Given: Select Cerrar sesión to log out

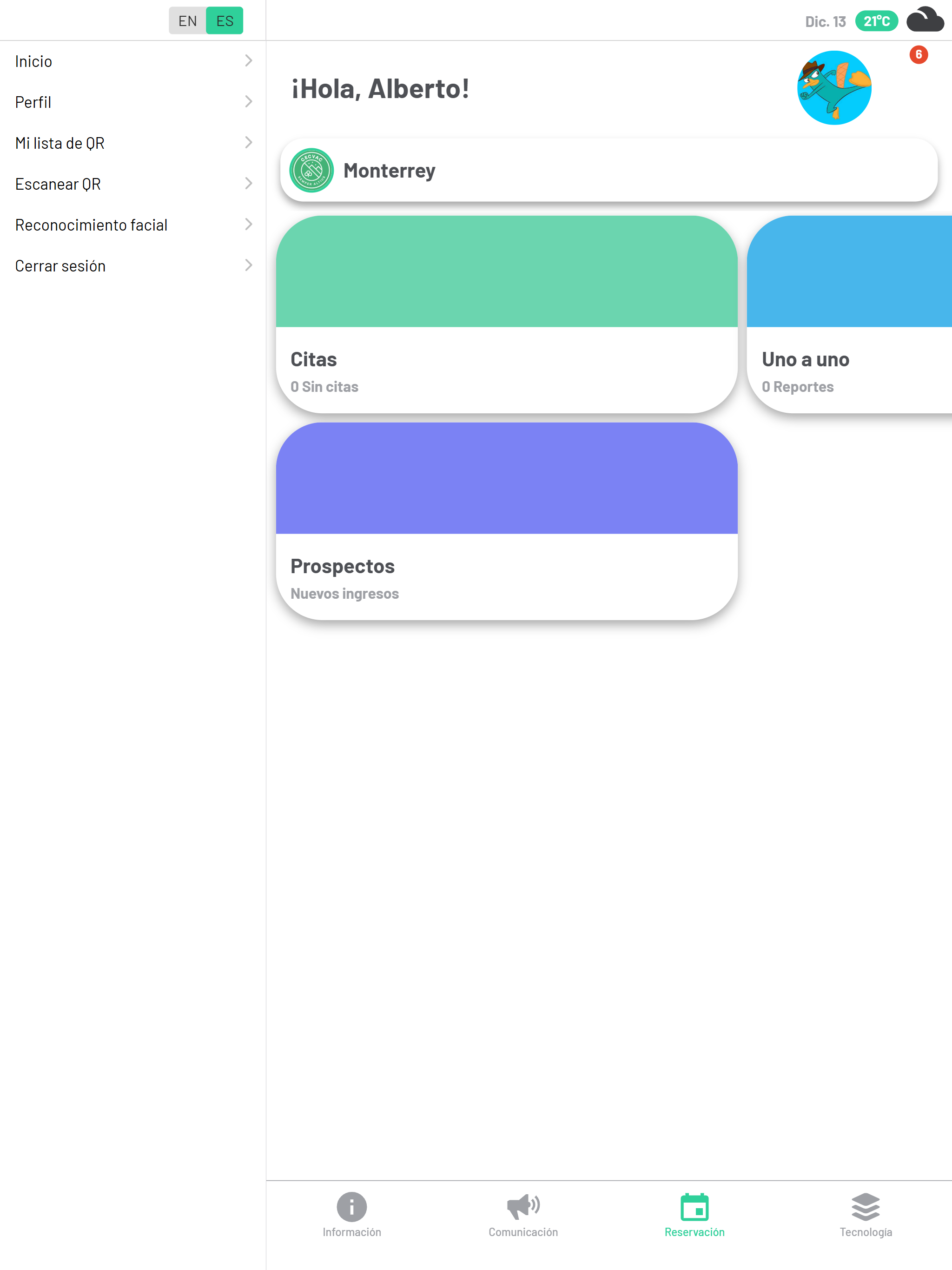Looking at the screenshot, I should 132,266.
